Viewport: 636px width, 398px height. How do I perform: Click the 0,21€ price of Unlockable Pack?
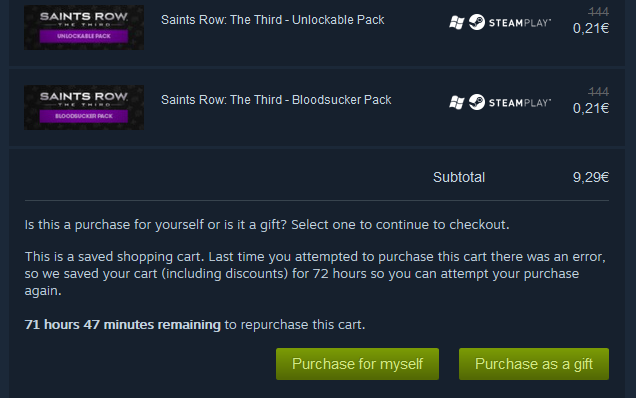pos(591,28)
